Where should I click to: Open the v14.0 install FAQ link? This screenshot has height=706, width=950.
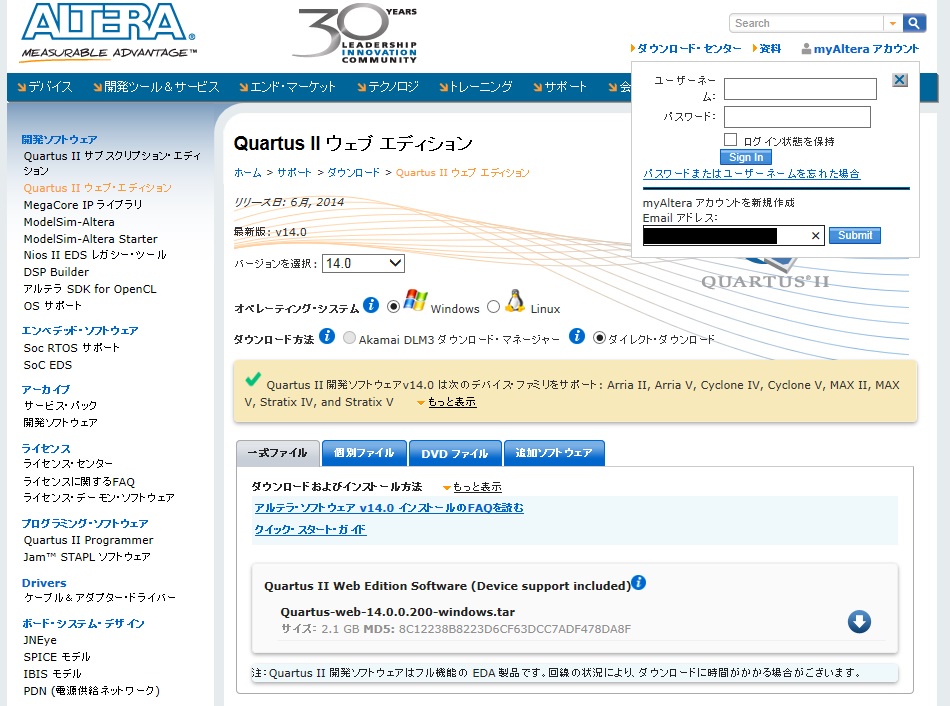[389, 508]
